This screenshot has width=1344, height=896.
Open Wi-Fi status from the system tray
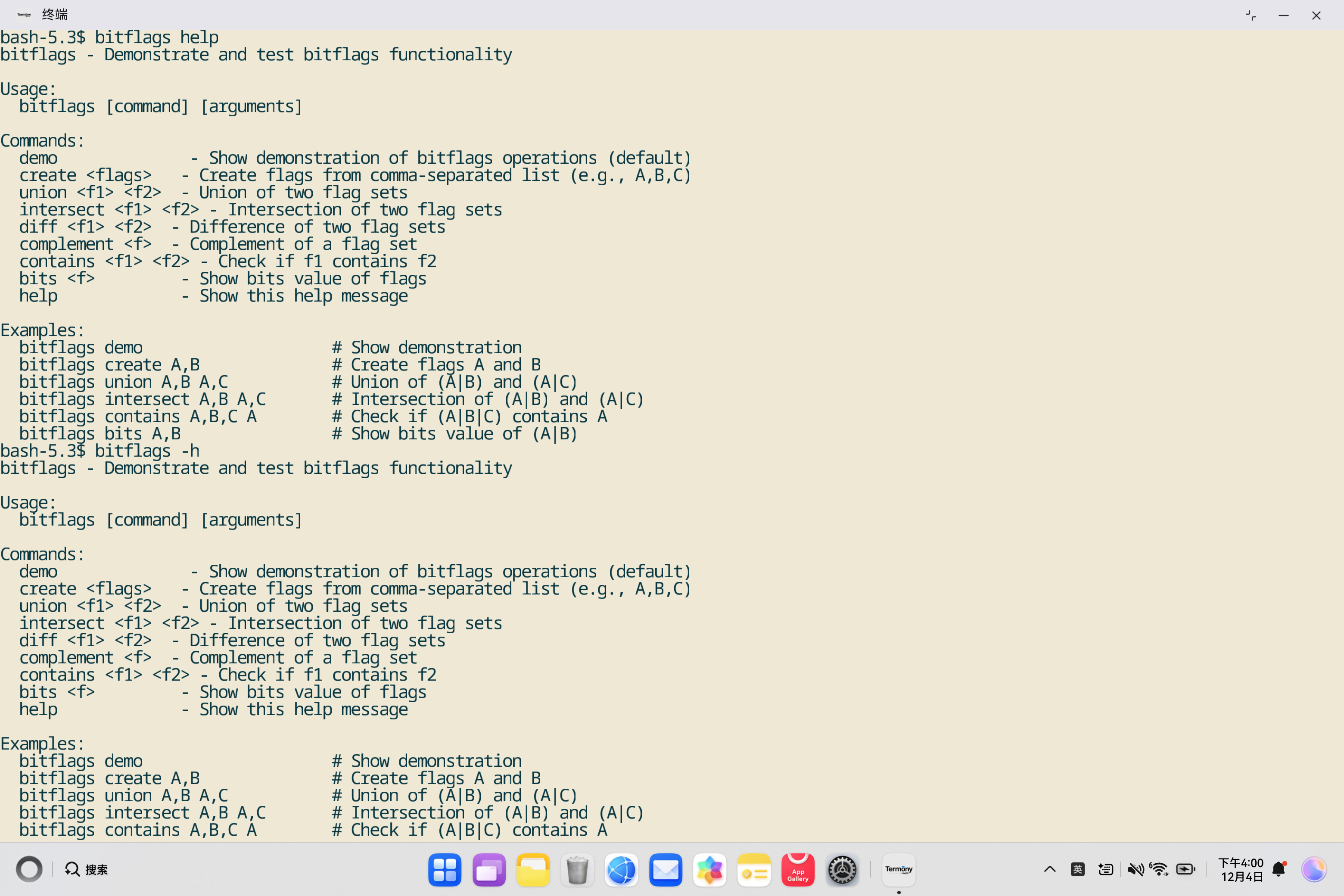click(1159, 869)
